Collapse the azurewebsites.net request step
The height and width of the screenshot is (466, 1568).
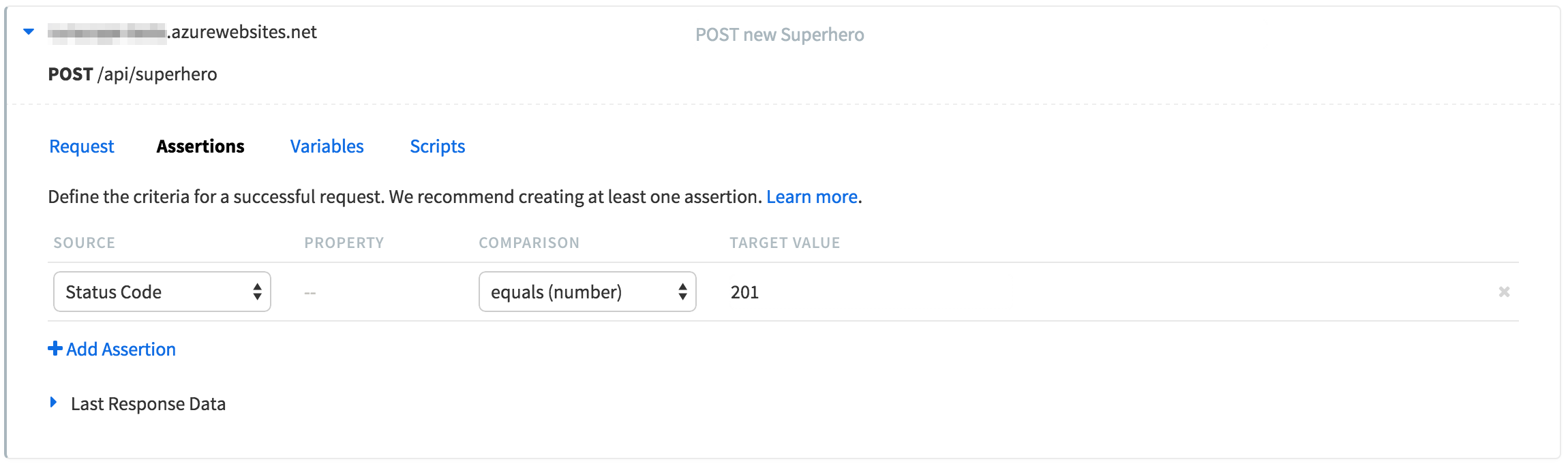tap(29, 31)
